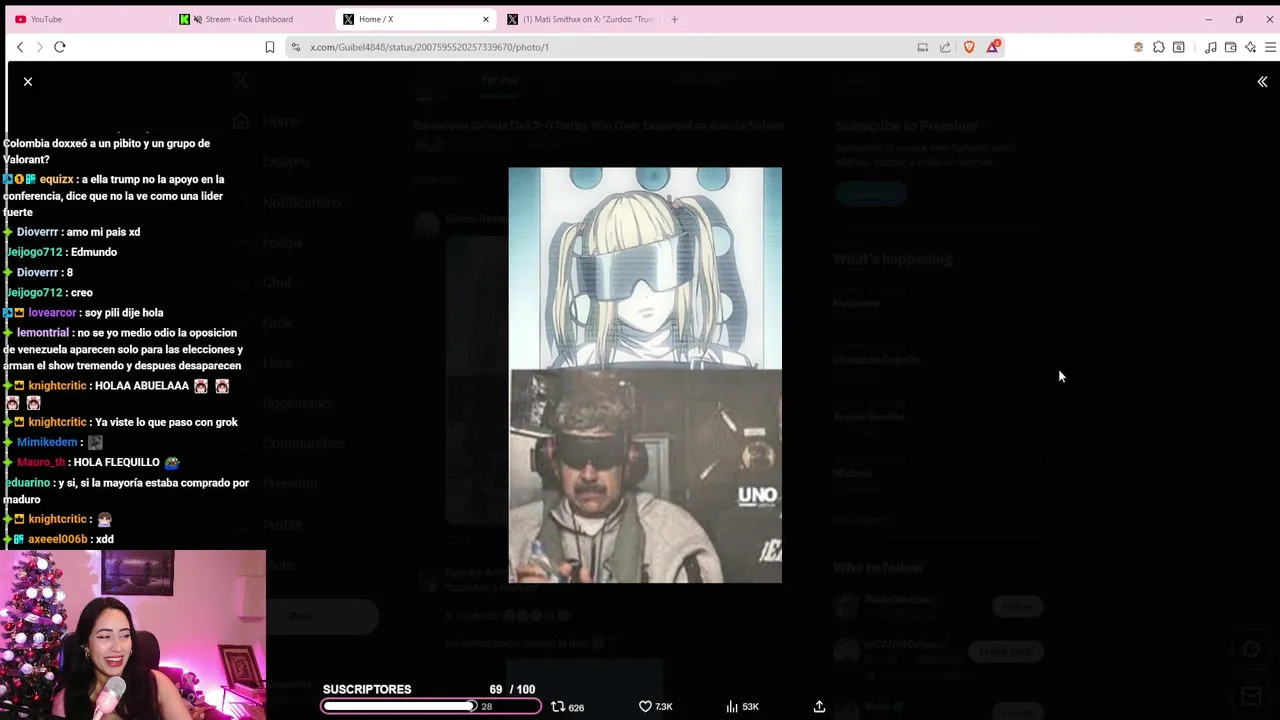Click chat username axeeel006b

coord(58,539)
